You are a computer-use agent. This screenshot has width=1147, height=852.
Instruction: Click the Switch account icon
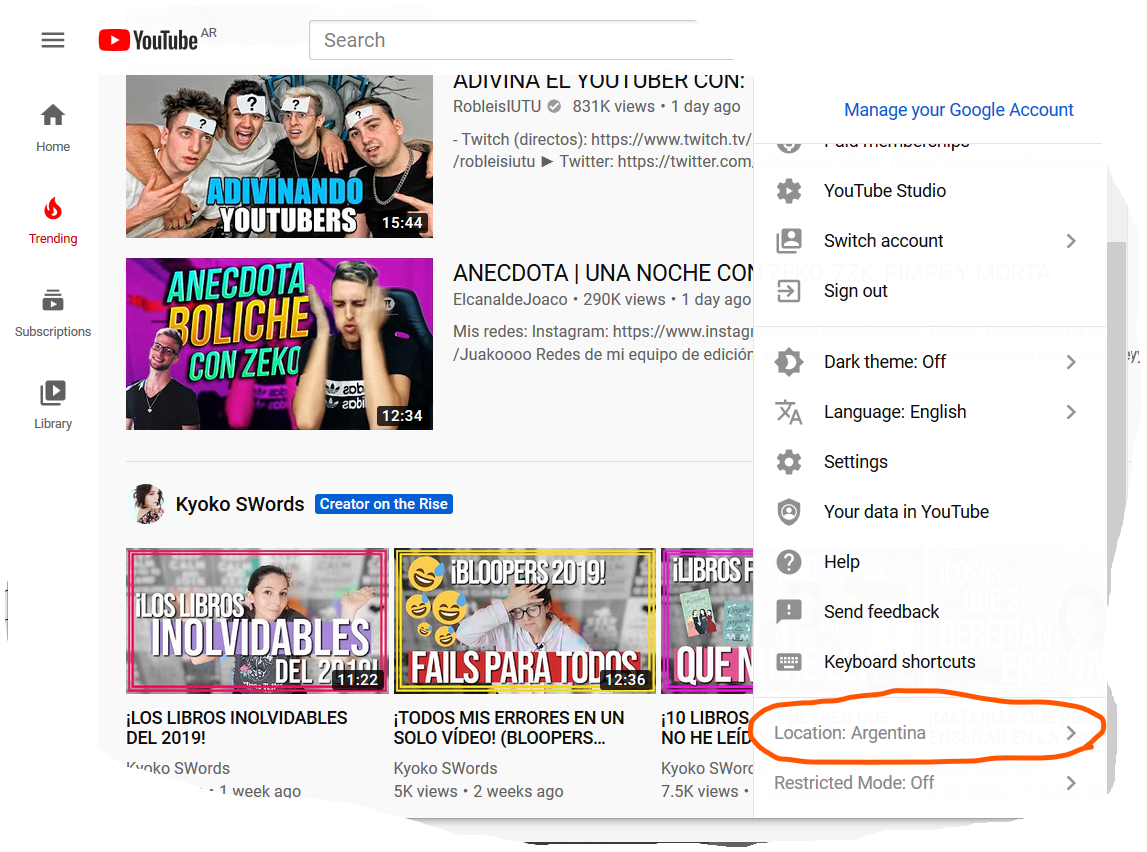point(789,241)
